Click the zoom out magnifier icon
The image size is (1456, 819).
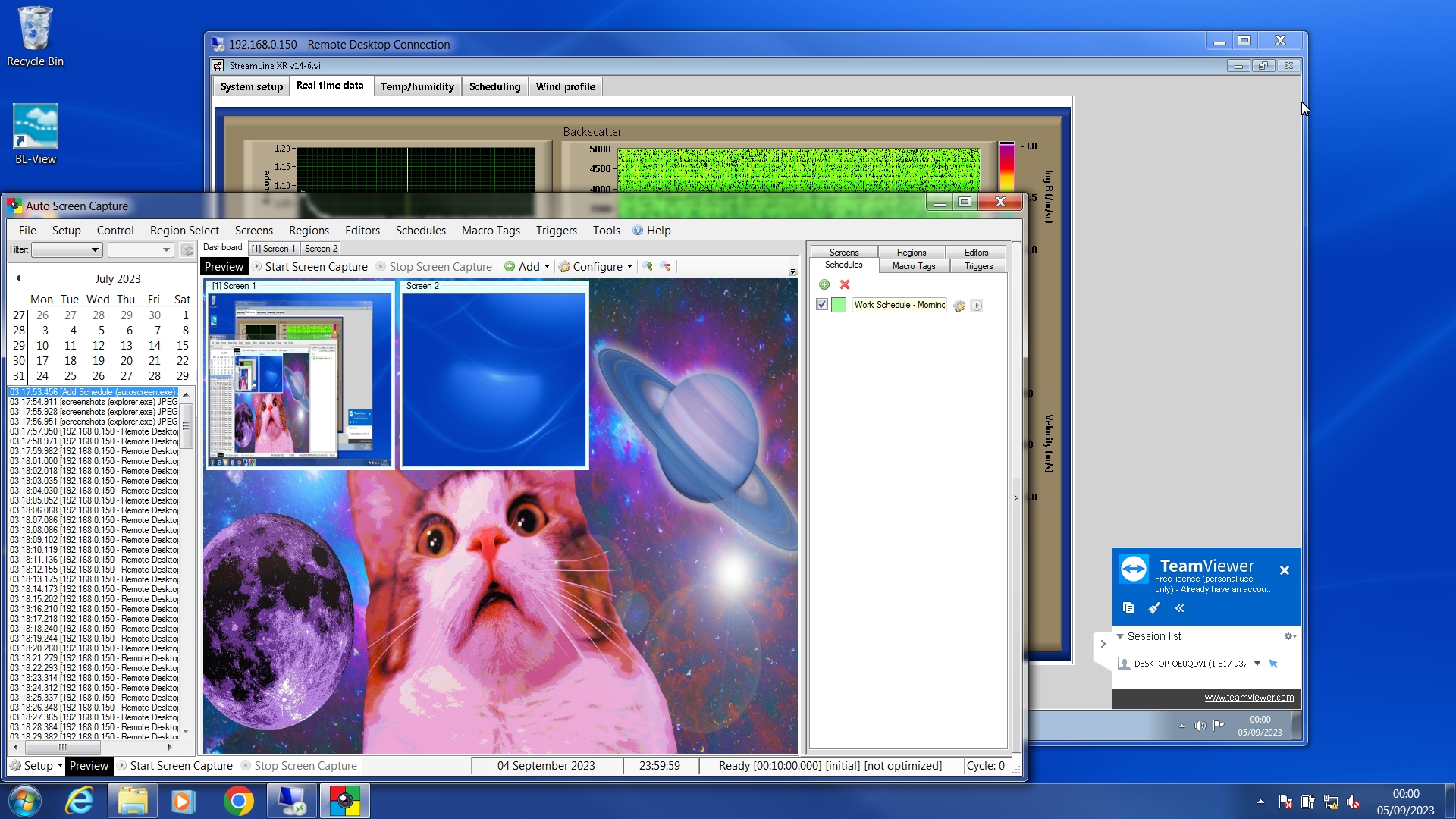[x=665, y=266]
